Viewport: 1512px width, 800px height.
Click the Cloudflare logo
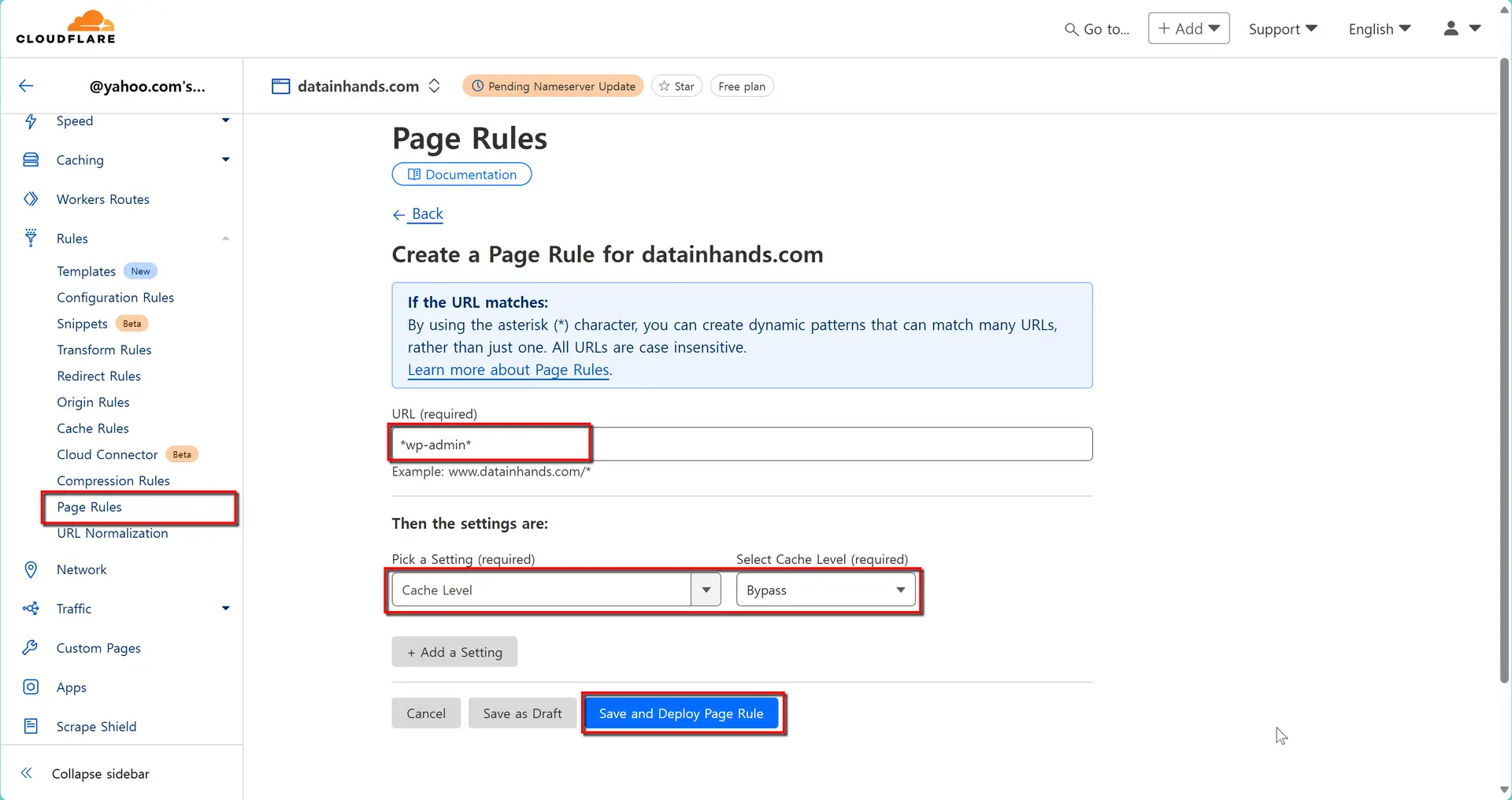point(67,26)
